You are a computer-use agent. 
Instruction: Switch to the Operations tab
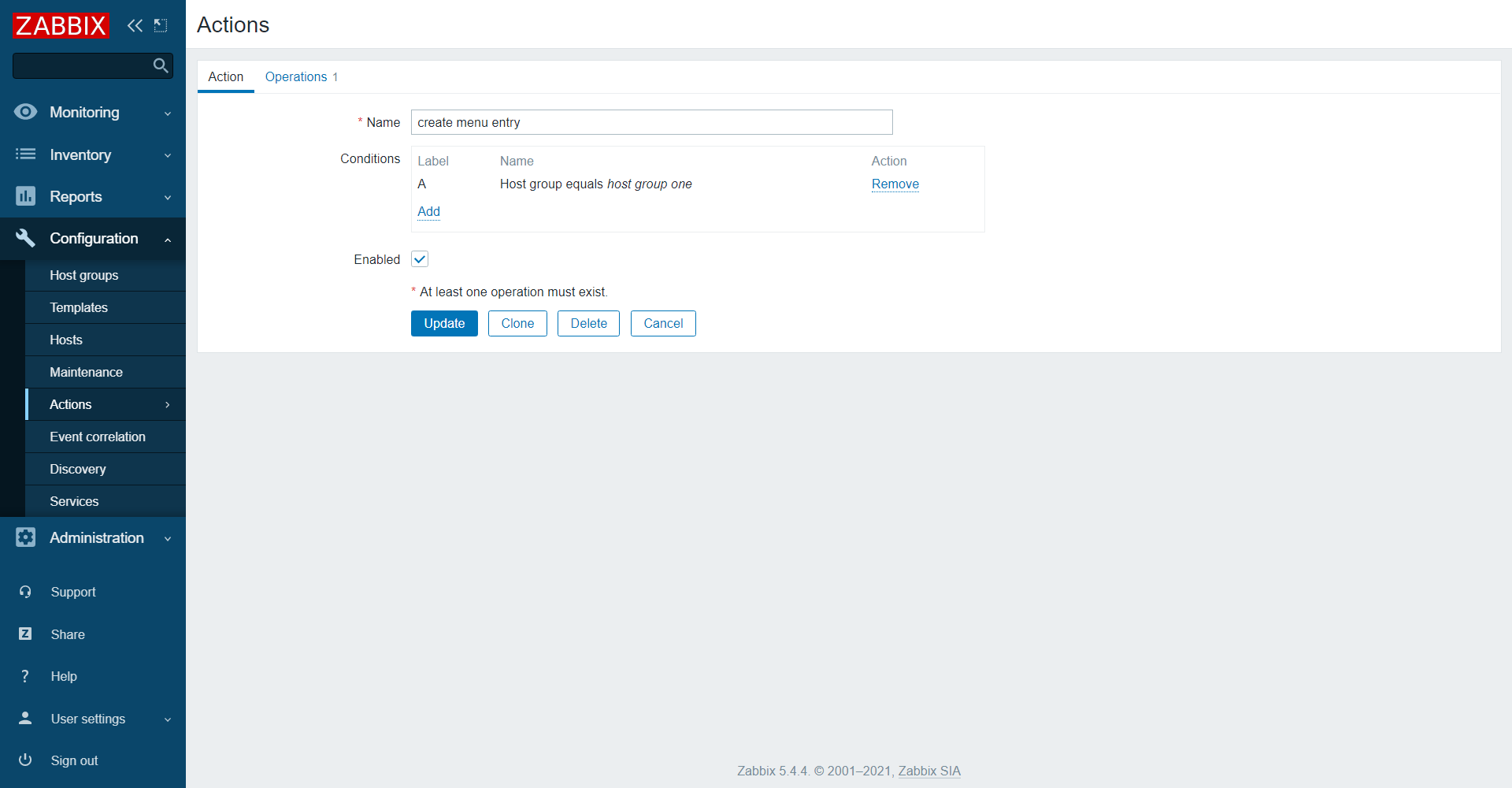296,76
